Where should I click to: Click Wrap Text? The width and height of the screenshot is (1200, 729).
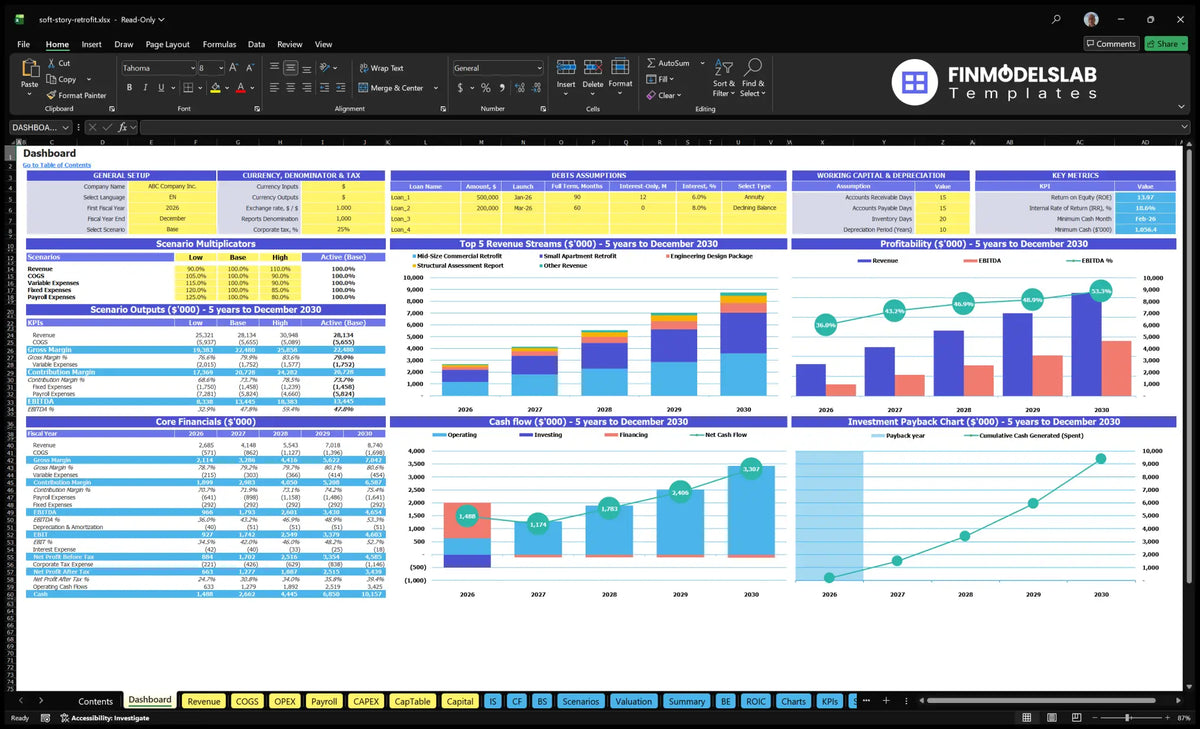[x=381, y=68]
